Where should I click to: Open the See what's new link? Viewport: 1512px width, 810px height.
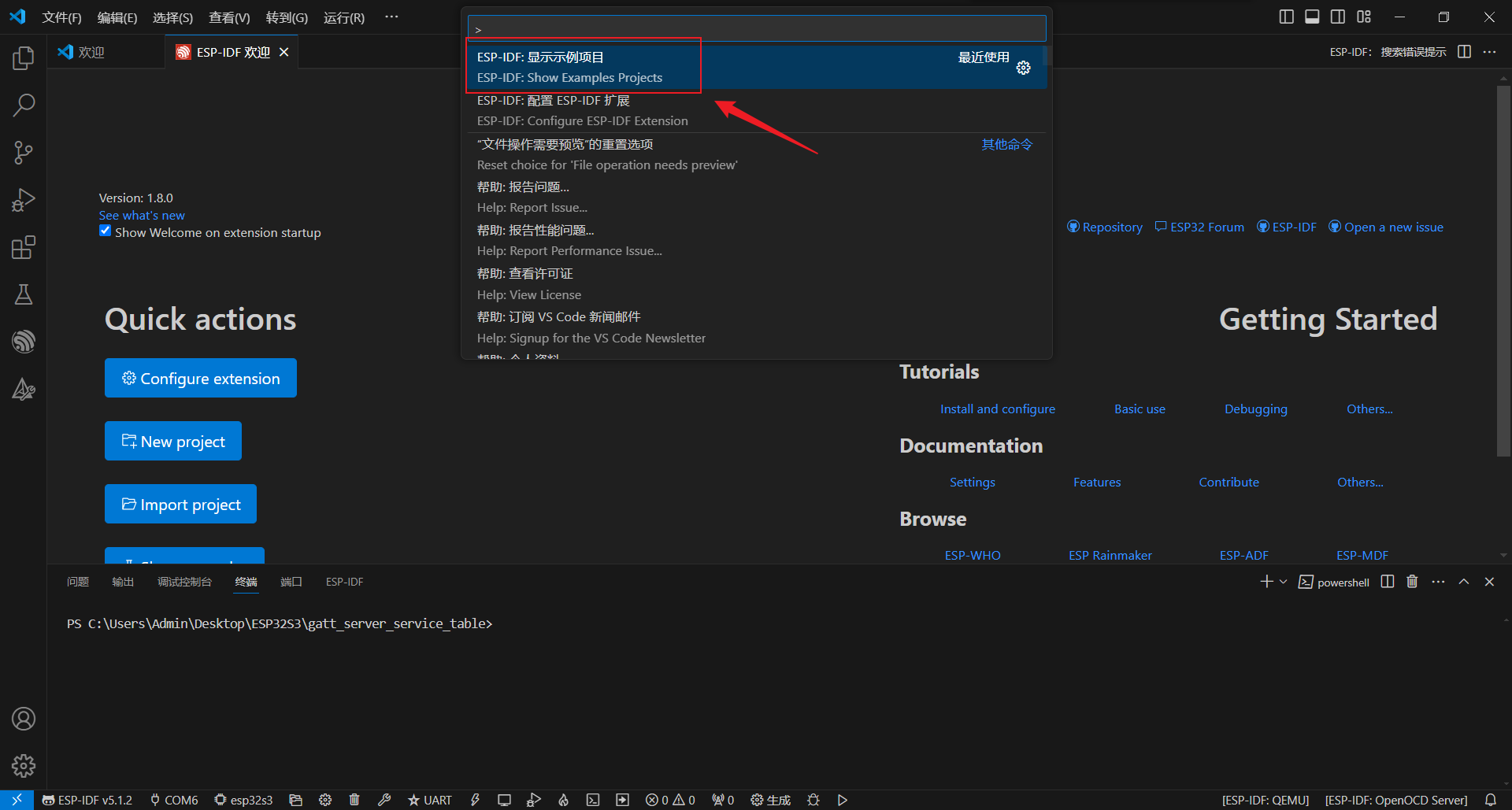142,215
